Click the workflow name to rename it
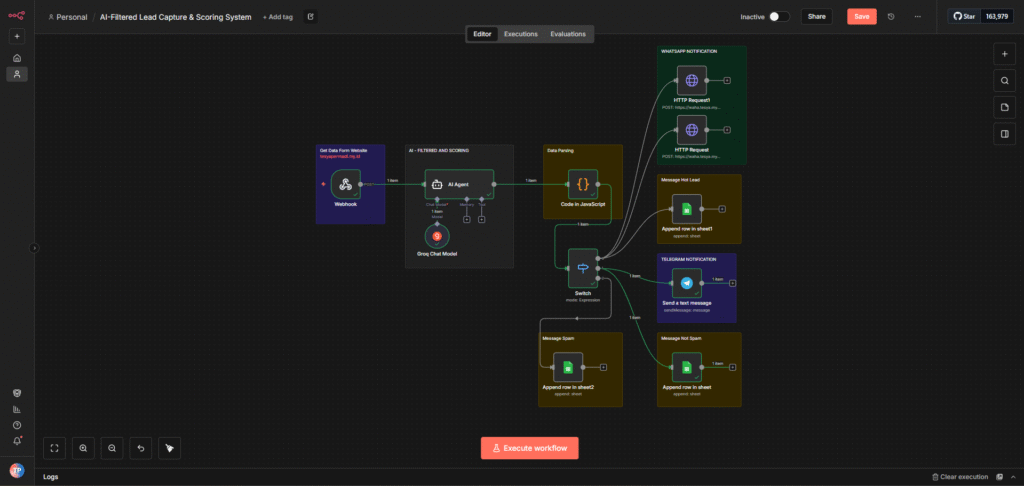Image resolution: width=1024 pixels, height=486 pixels. click(176, 17)
